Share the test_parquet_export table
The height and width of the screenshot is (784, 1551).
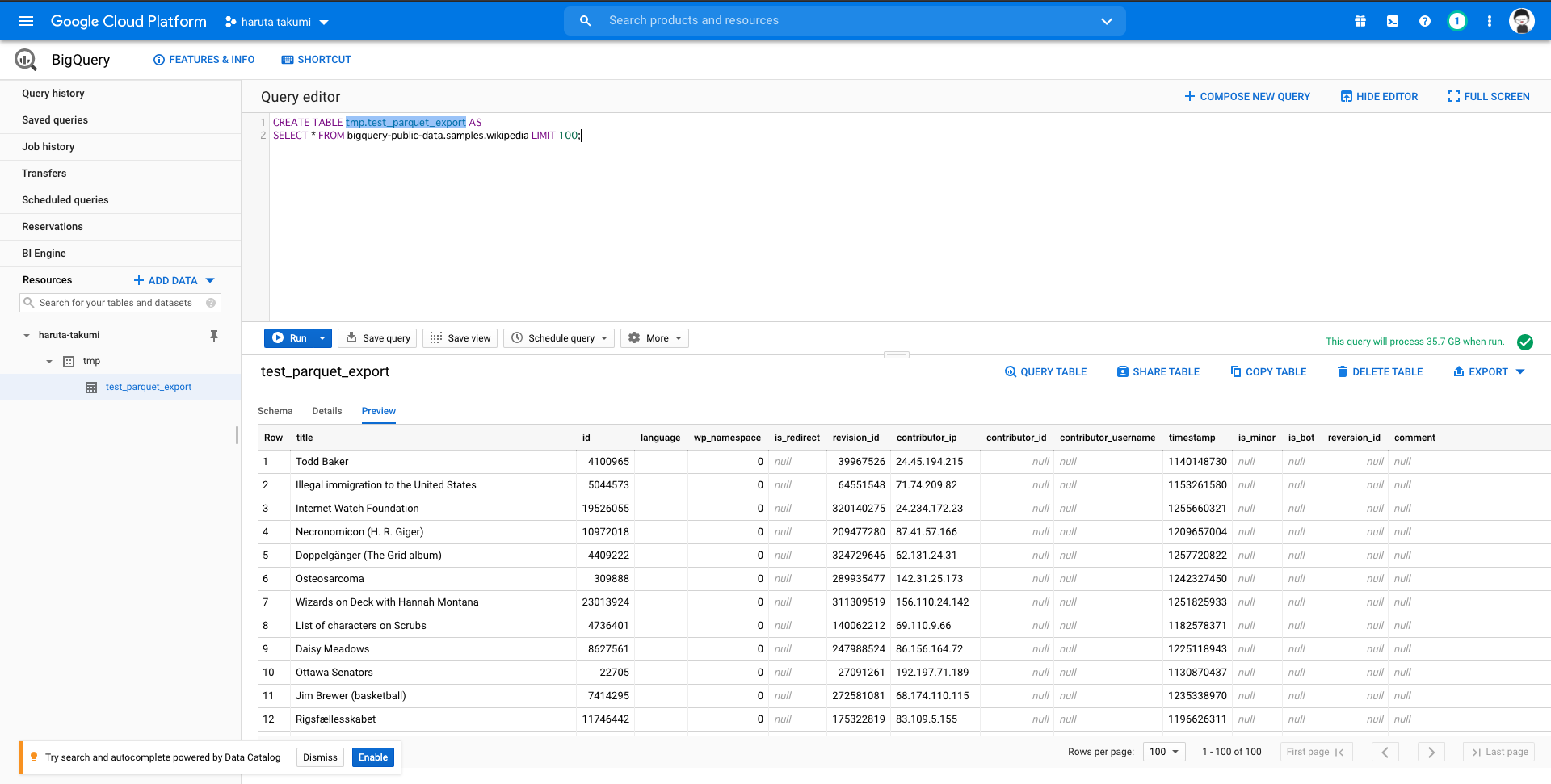(1158, 371)
